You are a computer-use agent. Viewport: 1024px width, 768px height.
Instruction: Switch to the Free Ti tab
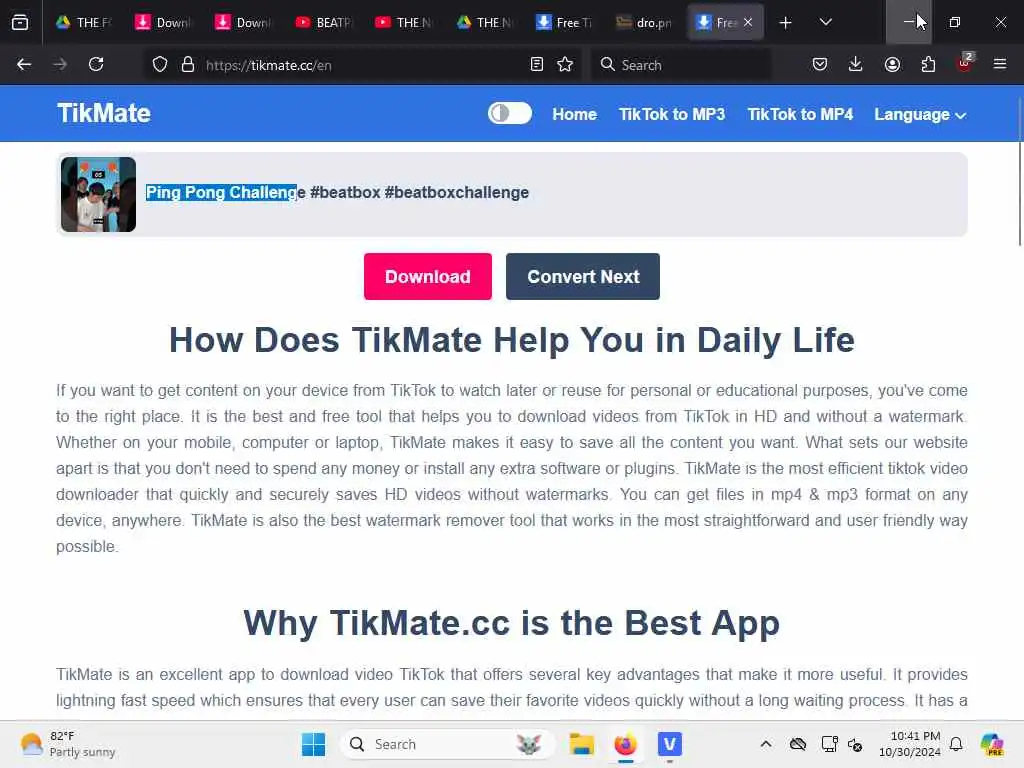(x=564, y=23)
